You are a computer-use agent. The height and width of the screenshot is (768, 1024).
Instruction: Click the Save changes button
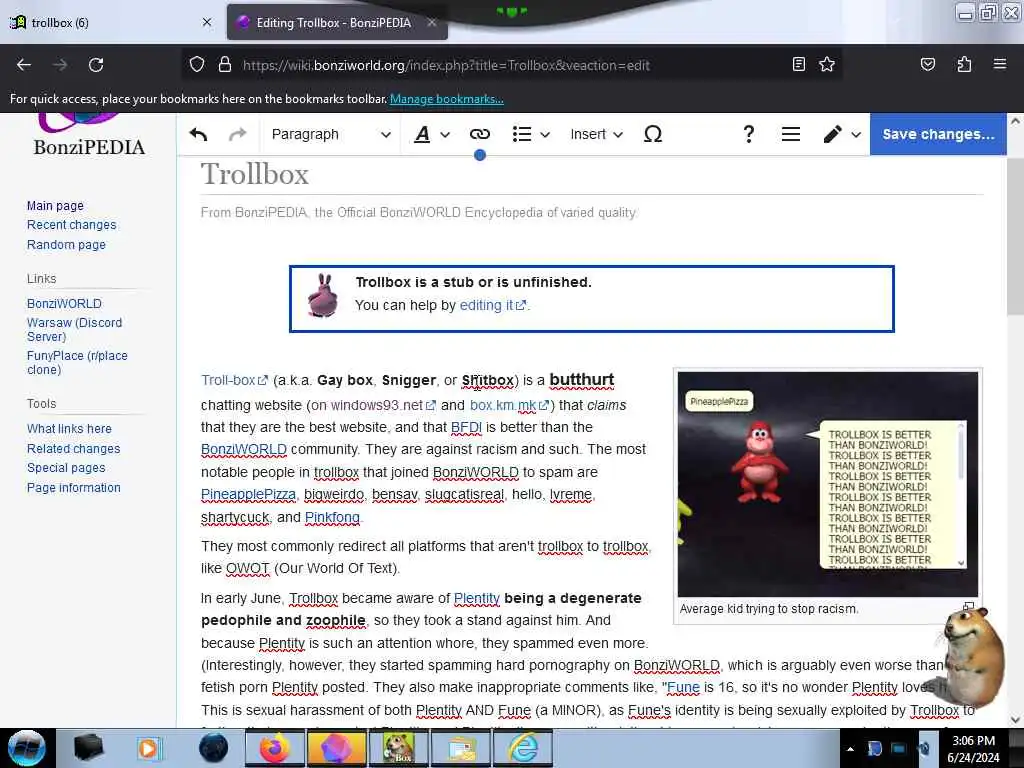click(938, 135)
